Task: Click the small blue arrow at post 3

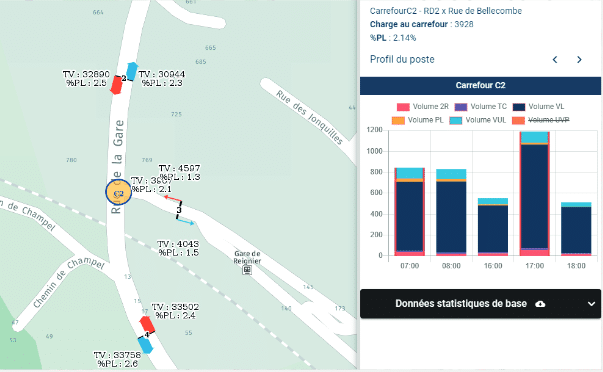Action: click(x=185, y=221)
